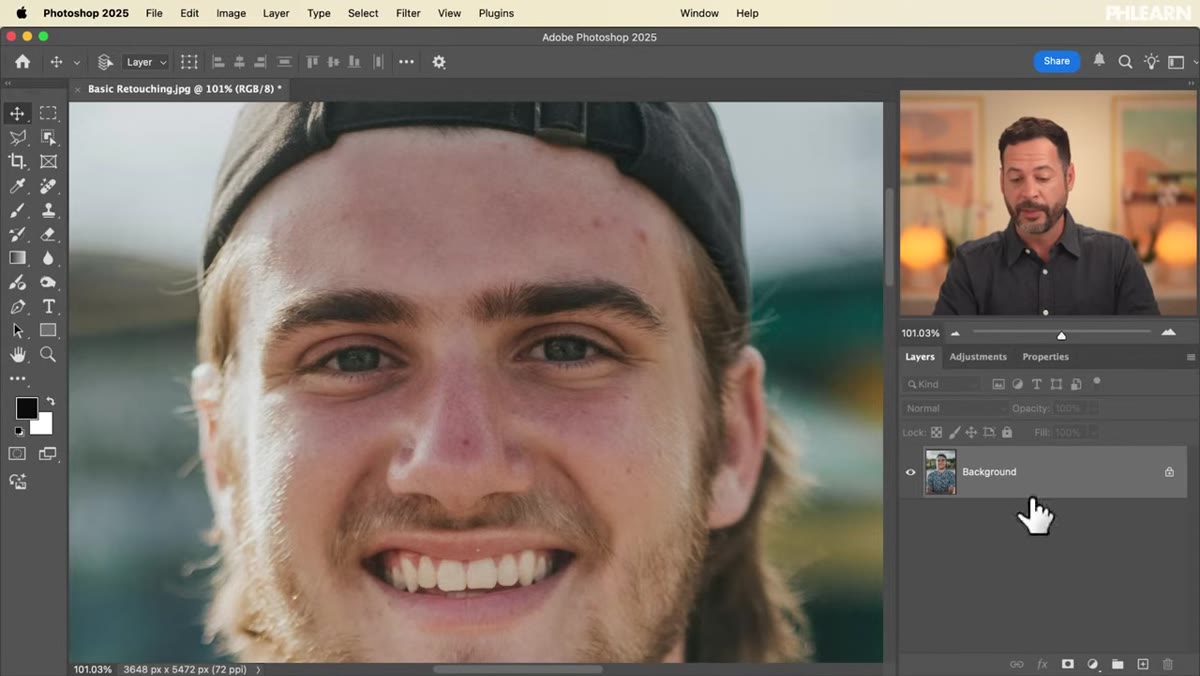The image size is (1200, 676).
Task: Open the Auto-Select Layer dropdown
Action: tap(146, 62)
